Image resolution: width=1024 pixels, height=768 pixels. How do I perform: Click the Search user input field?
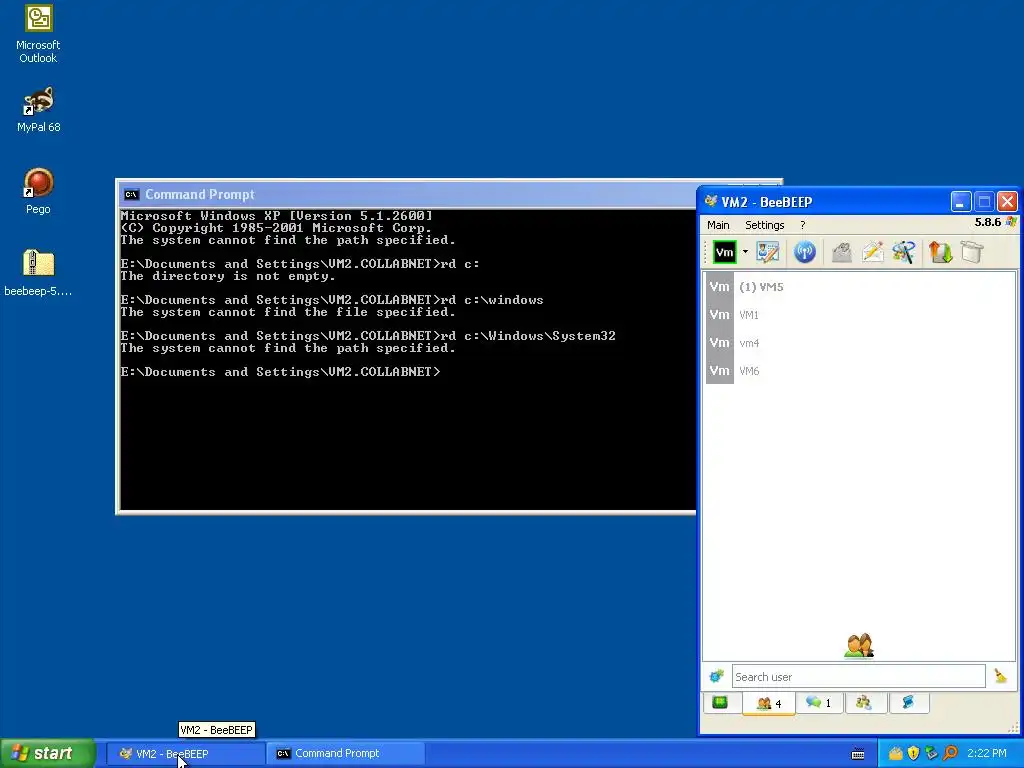tap(858, 677)
